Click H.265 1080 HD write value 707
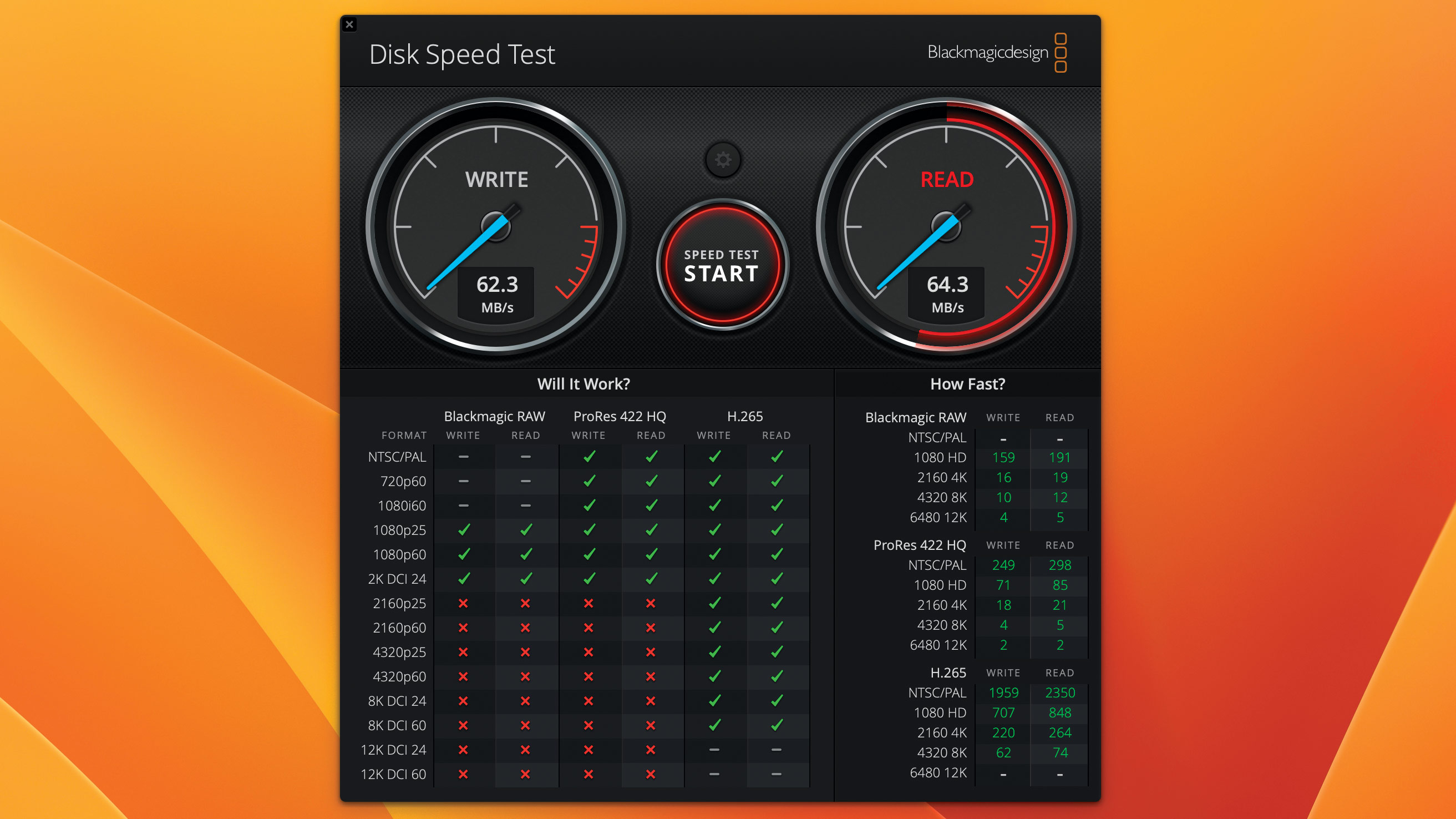This screenshot has height=819, width=1456. [1003, 712]
